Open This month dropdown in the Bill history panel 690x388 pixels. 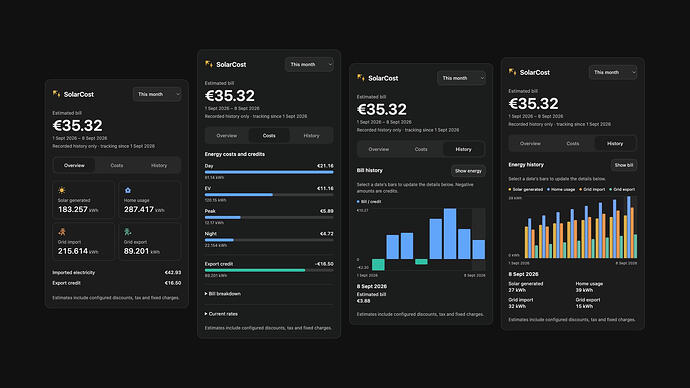click(461, 78)
